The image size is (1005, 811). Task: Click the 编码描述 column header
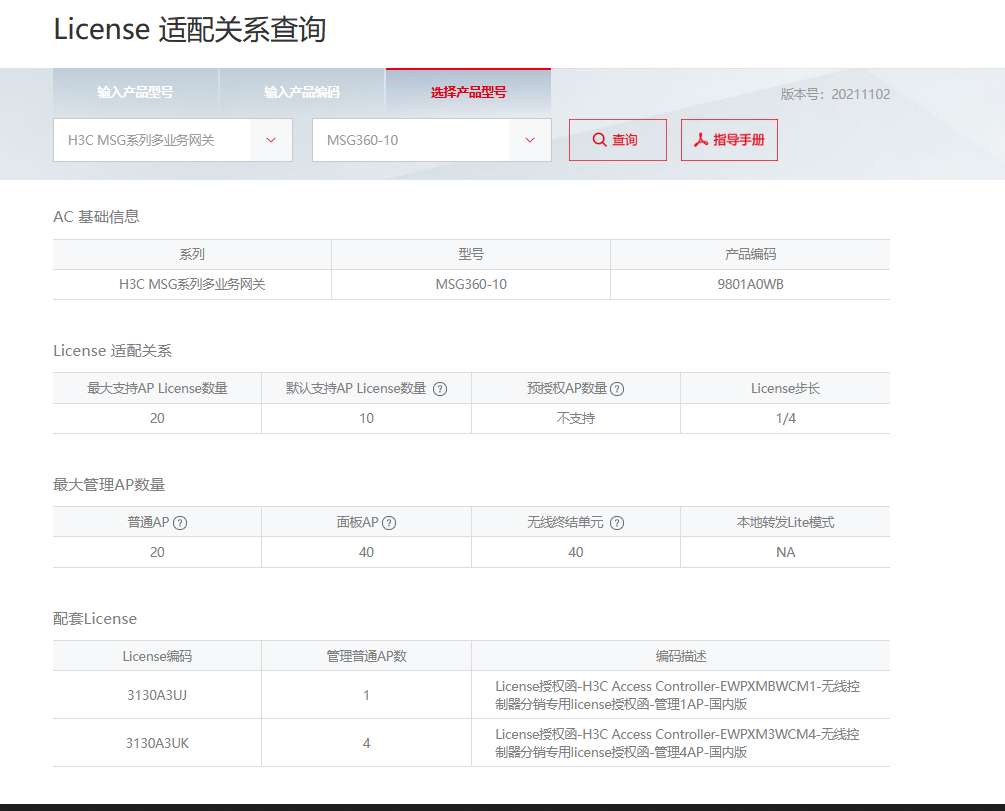tap(681, 656)
